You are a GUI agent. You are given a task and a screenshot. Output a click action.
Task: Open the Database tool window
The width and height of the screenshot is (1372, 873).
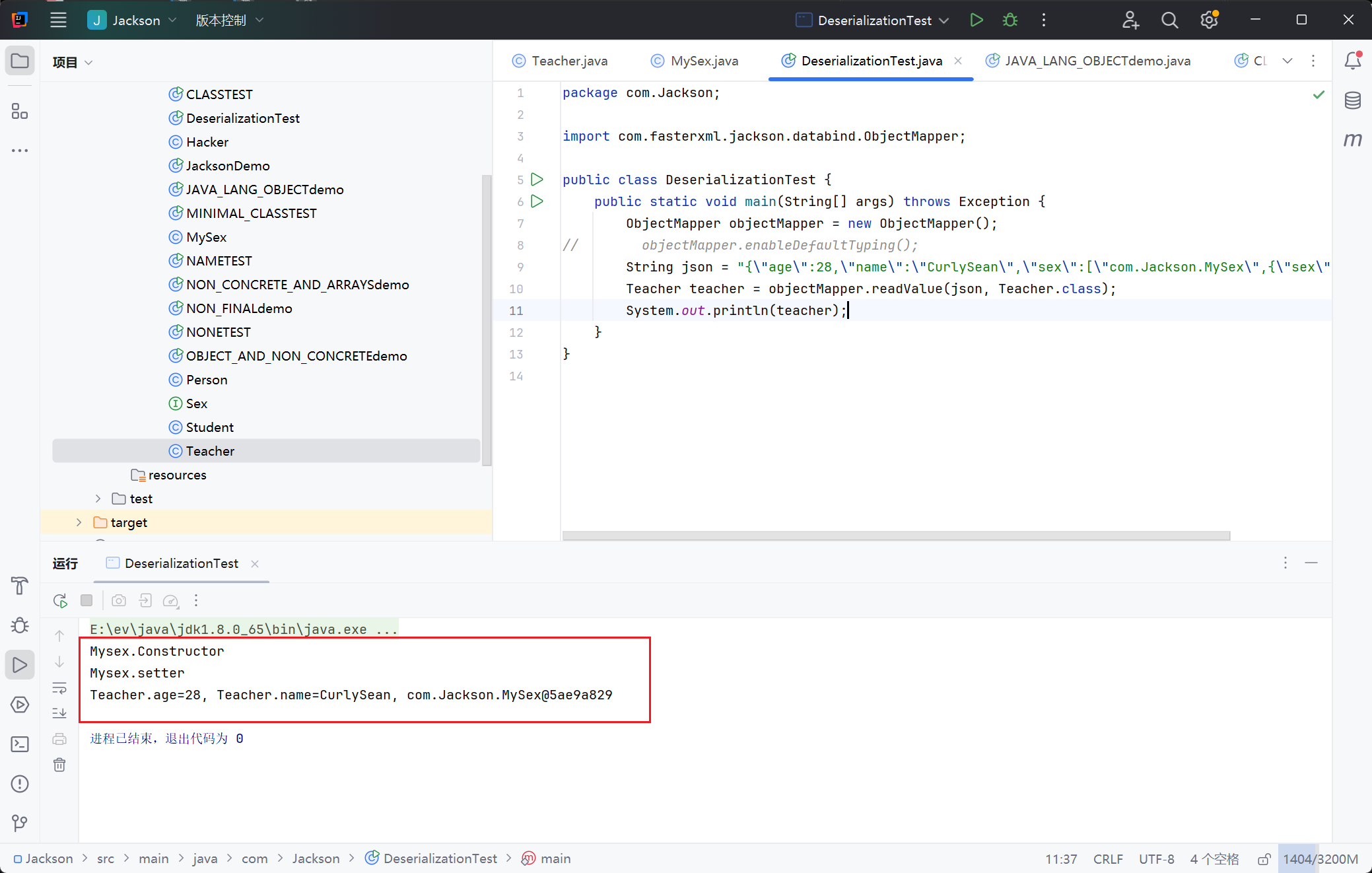click(x=1352, y=100)
